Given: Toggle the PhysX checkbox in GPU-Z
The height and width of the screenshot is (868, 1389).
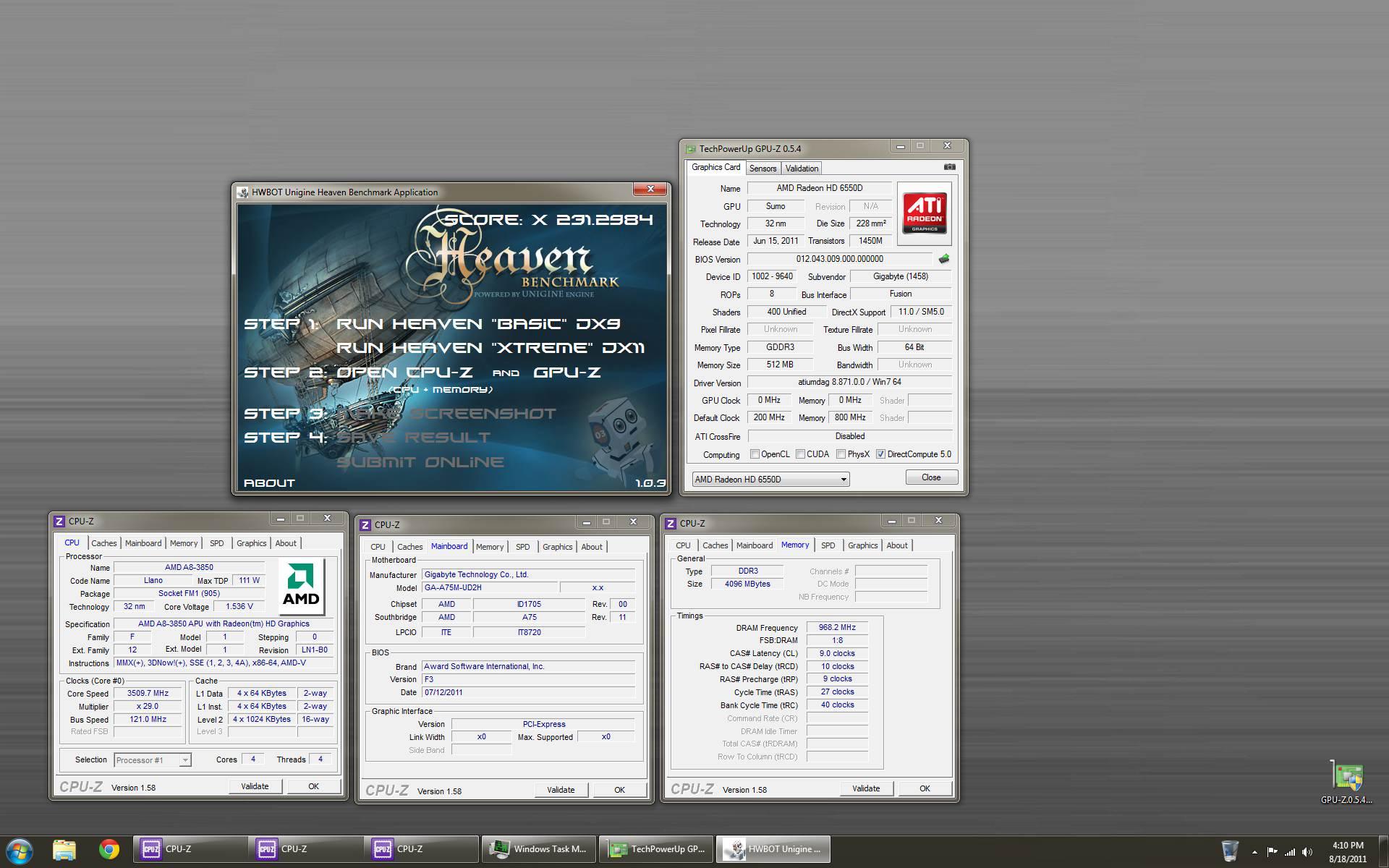Looking at the screenshot, I should 841,454.
